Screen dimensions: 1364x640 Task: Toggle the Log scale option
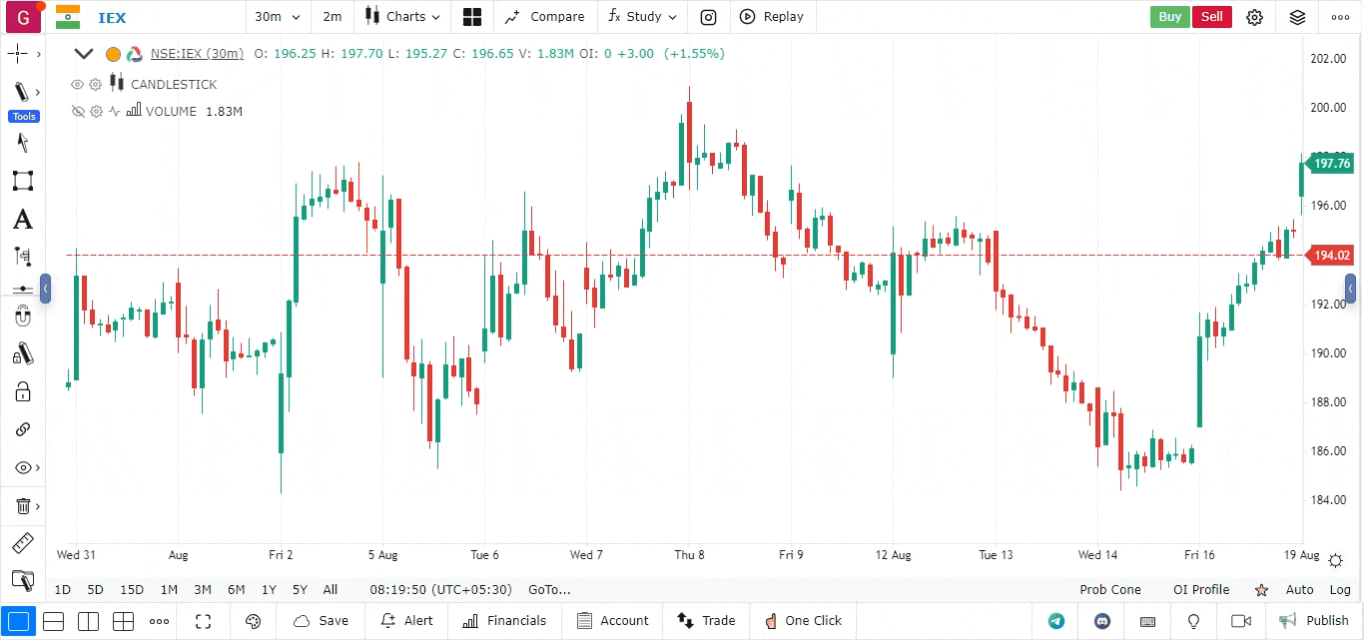pos(1340,590)
